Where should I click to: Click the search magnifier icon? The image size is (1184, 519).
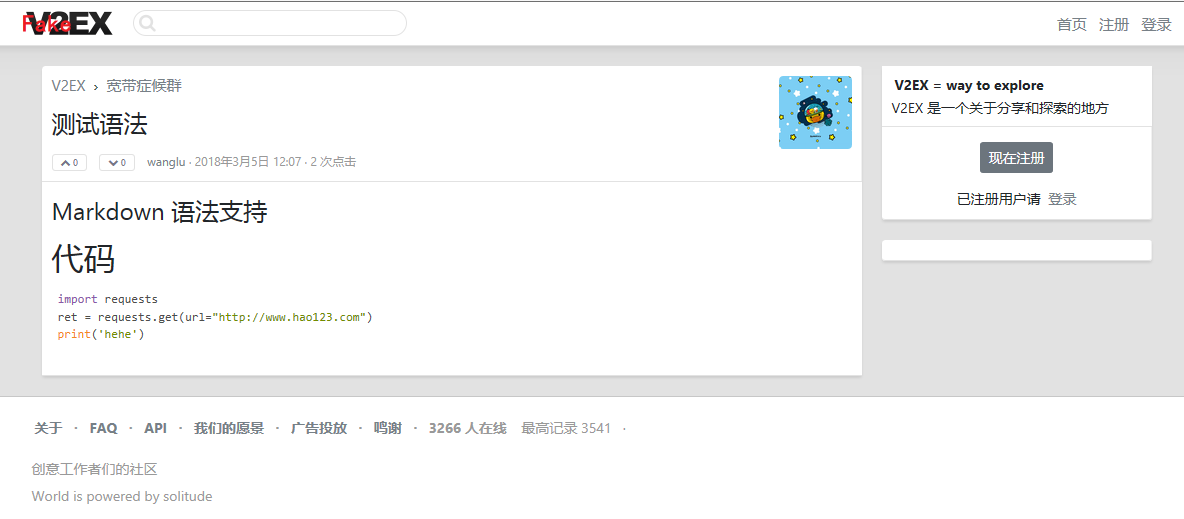point(147,23)
